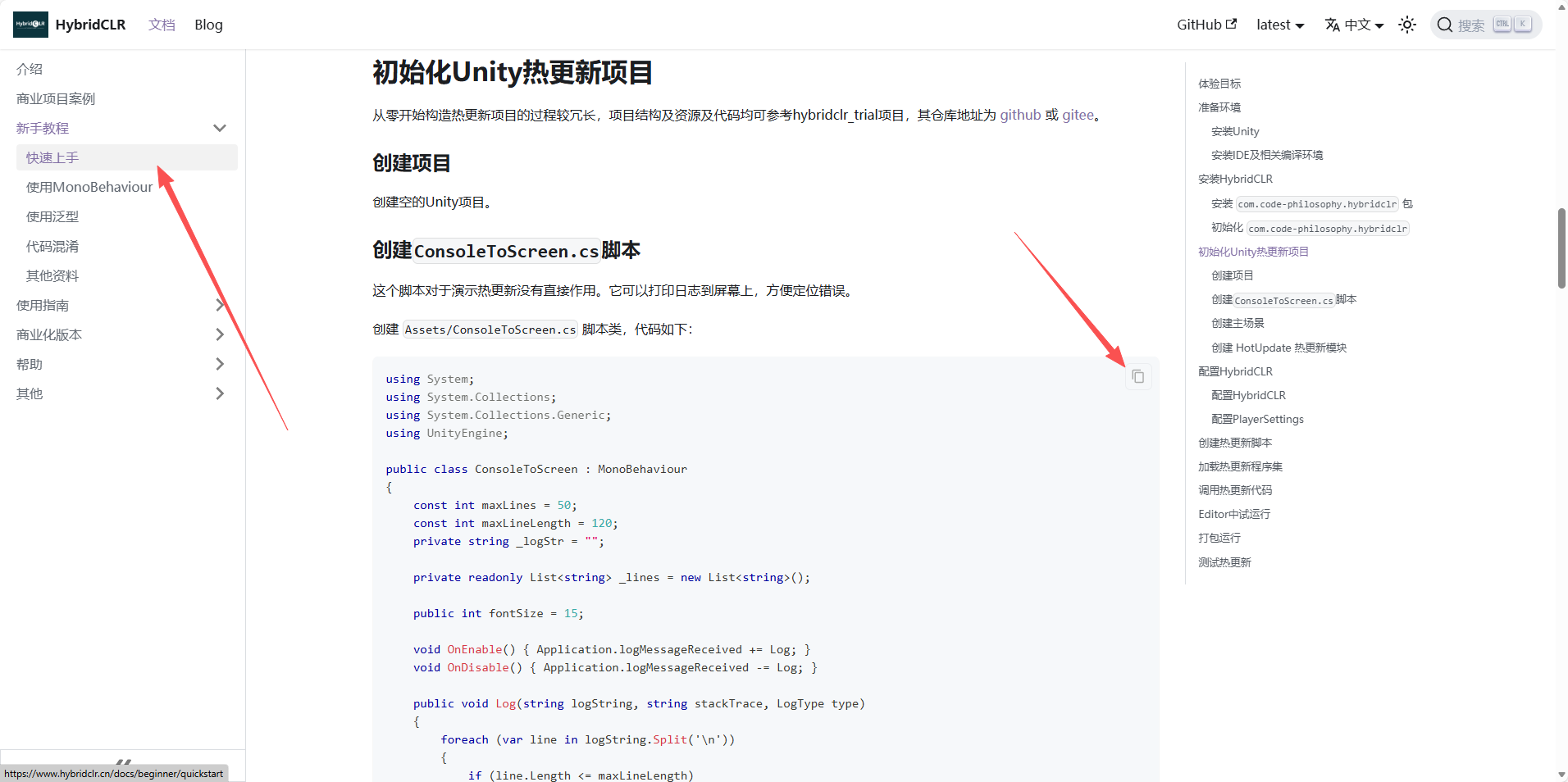Expand the 使用指南 chevron
The image size is (1568, 782).
220,305
